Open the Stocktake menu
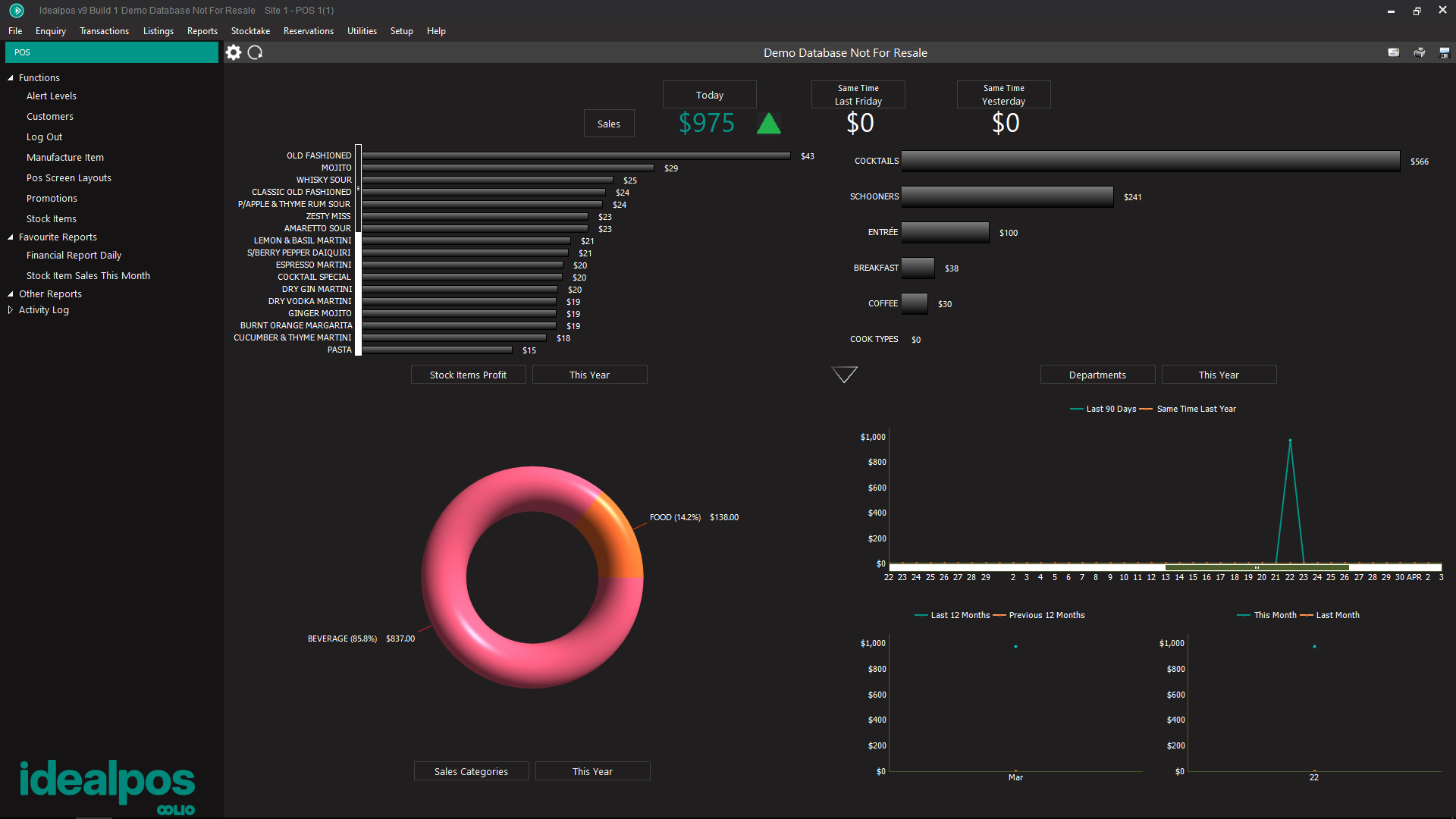The width and height of the screenshot is (1456, 819). point(250,31)
